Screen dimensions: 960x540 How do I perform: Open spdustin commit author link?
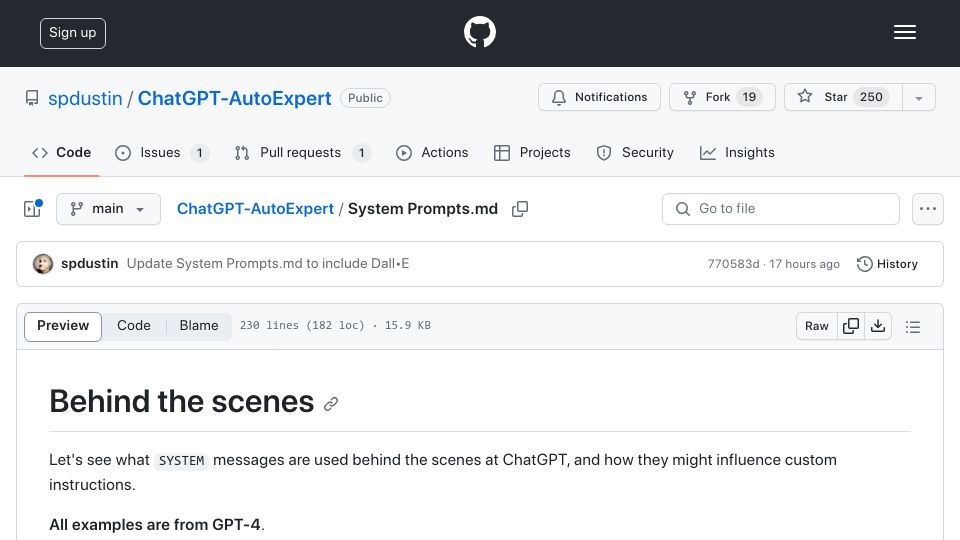click(89, 263)
